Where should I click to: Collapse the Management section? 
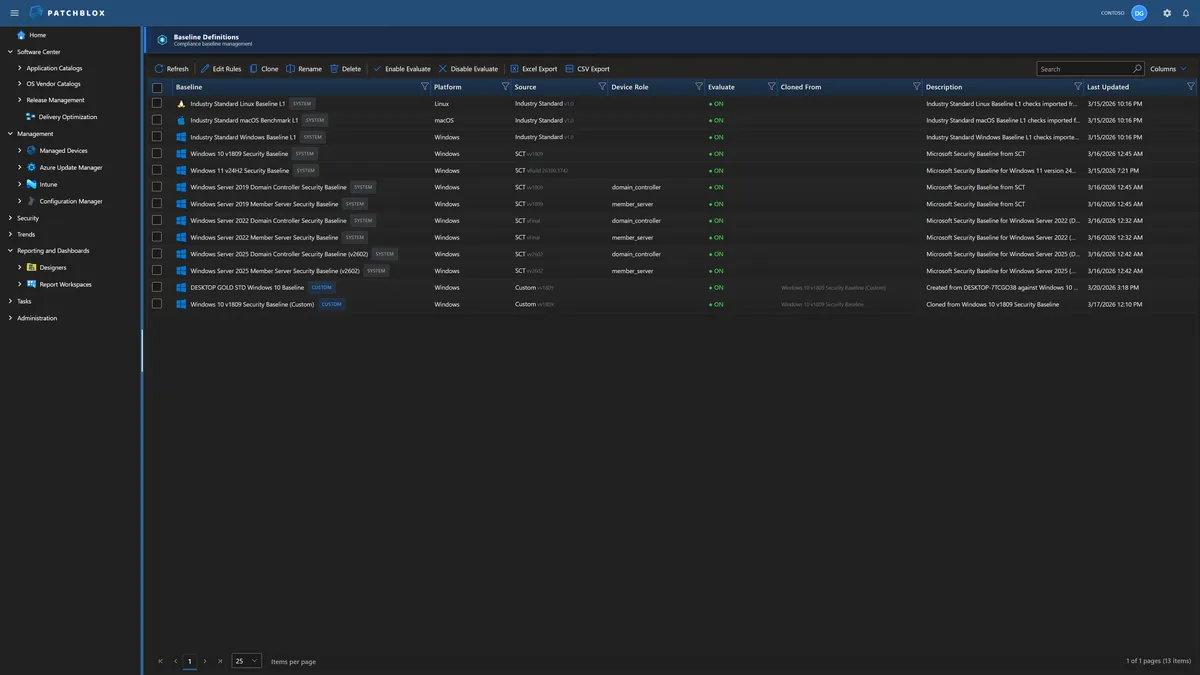10,133
